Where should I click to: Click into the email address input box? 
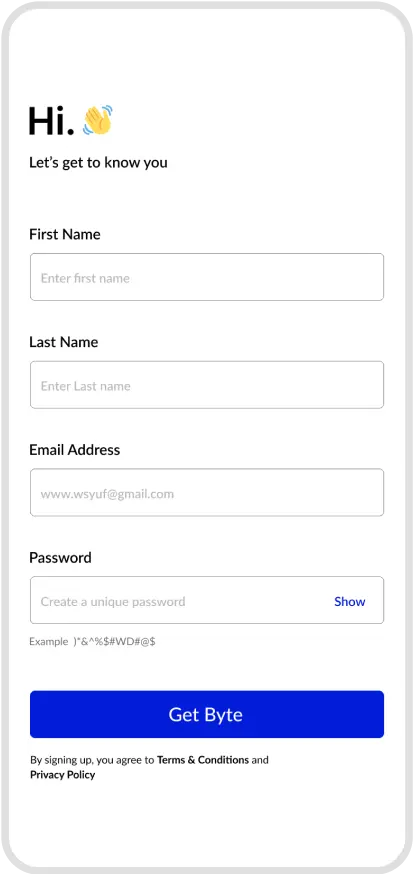207,492
